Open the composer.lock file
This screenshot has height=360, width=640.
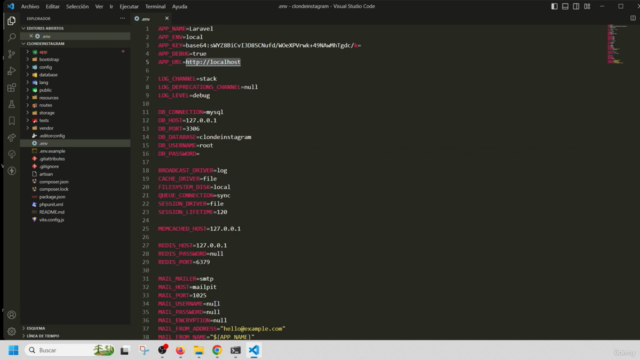click(x=53, y=189)
